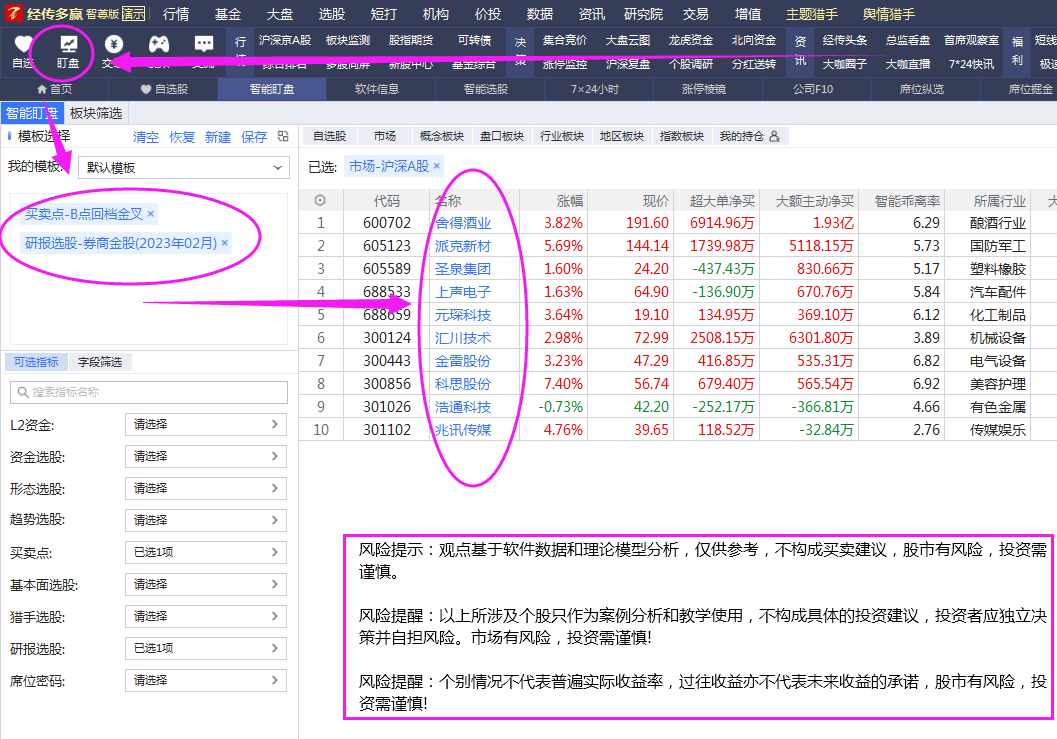Open 板块监测 in the toolbar
Image resolution: width=1057 pixels, height=739 pixels.
coord(348,40)
